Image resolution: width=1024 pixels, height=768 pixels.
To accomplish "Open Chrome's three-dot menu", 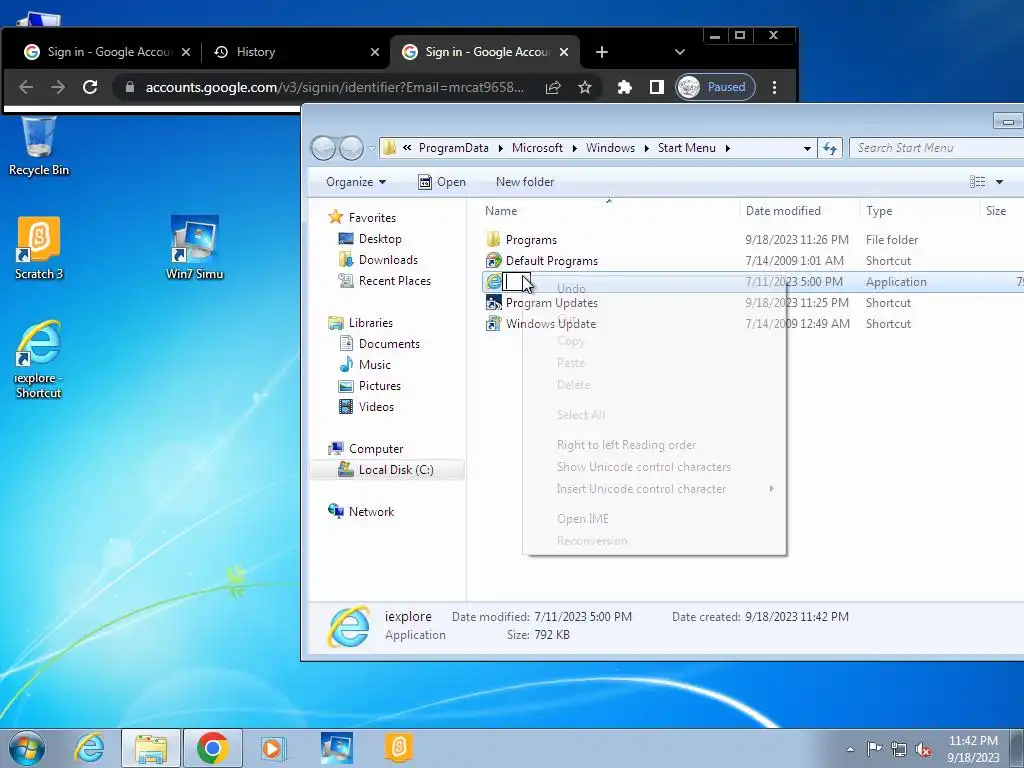I will tap(775, 87).
